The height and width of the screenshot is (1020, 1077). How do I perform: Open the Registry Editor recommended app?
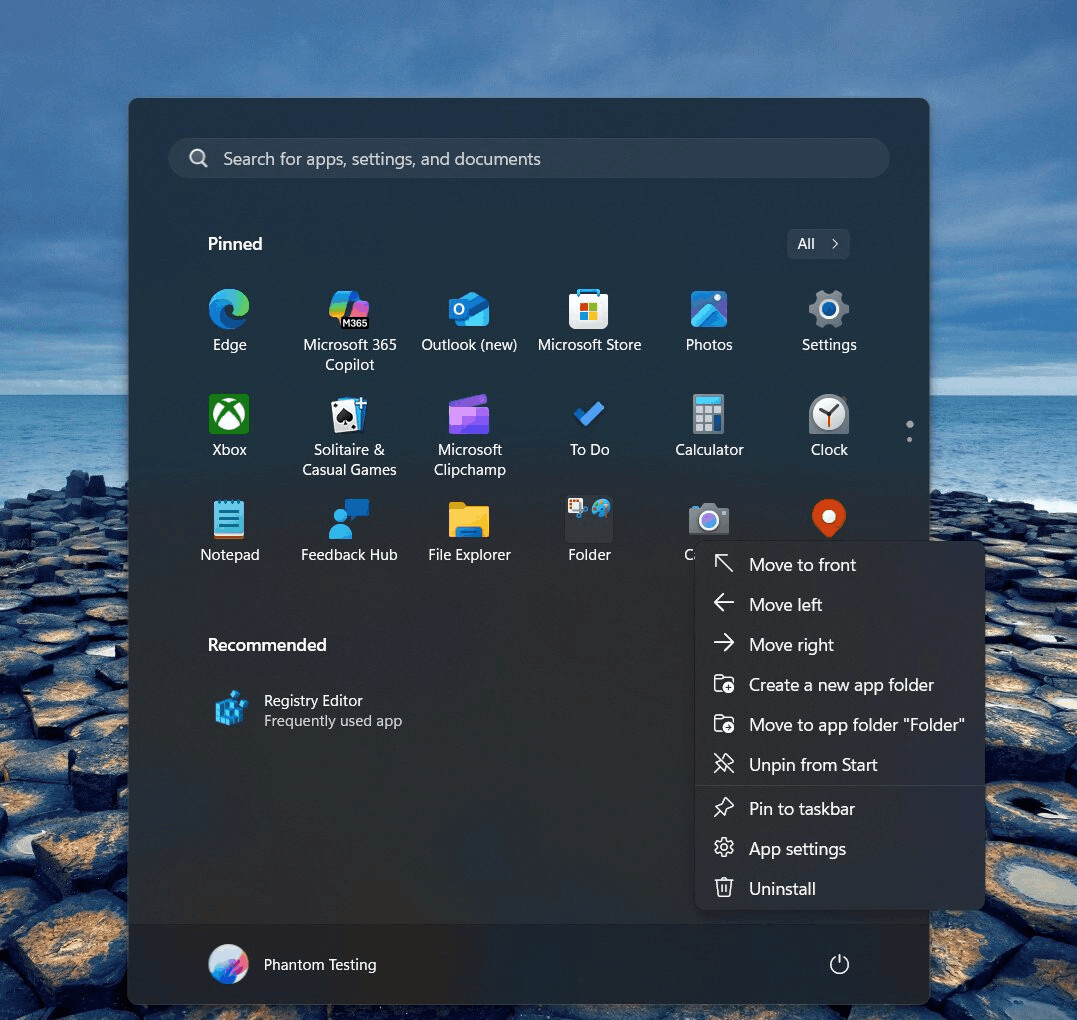307,710
